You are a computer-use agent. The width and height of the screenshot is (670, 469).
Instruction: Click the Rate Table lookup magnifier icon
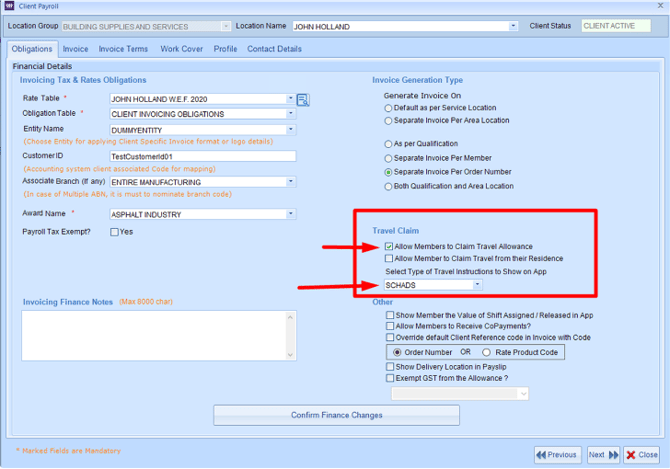[303, 99]
